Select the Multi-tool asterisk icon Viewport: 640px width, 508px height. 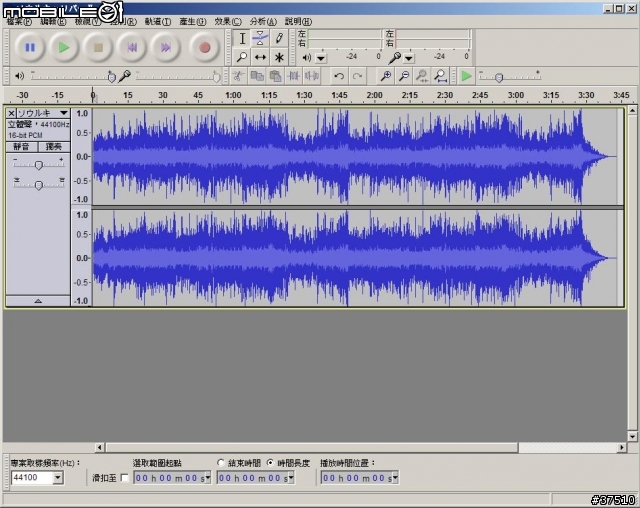point(279,57)
